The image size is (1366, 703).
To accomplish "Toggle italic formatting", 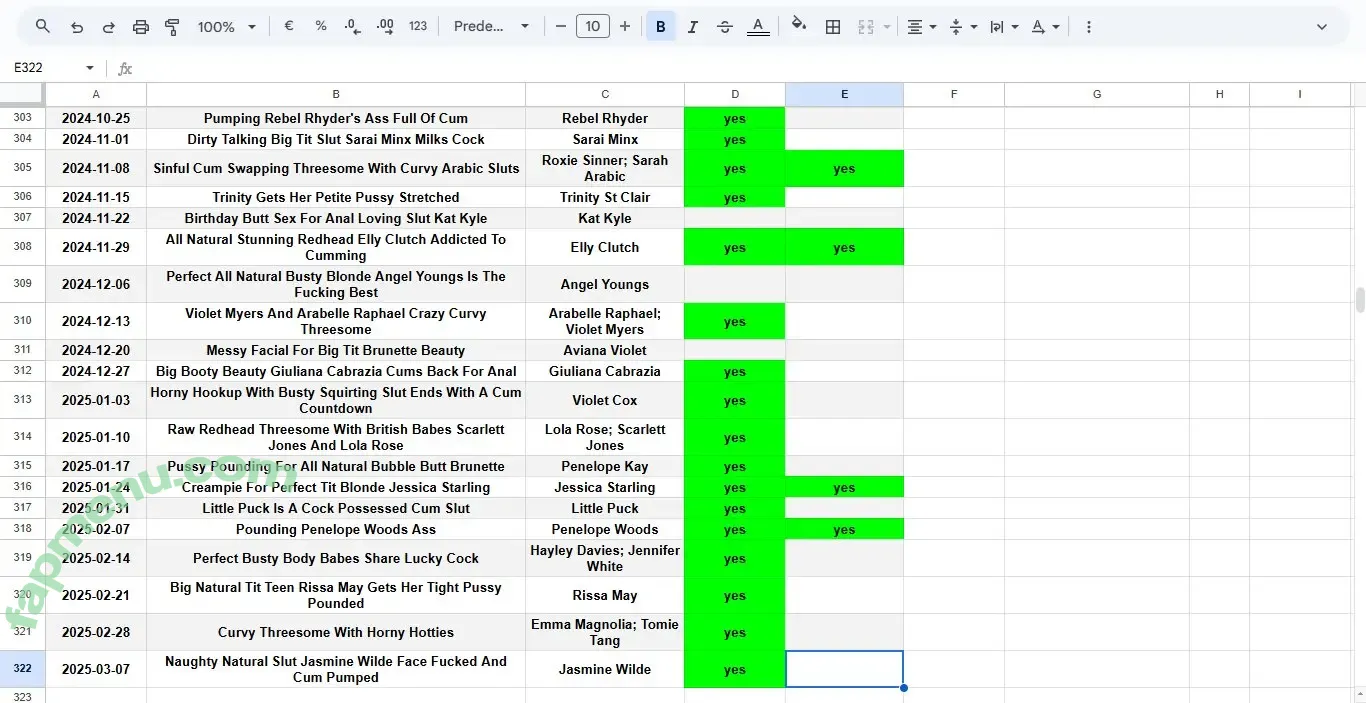I will pyautogui.click(x=692, y=27).
